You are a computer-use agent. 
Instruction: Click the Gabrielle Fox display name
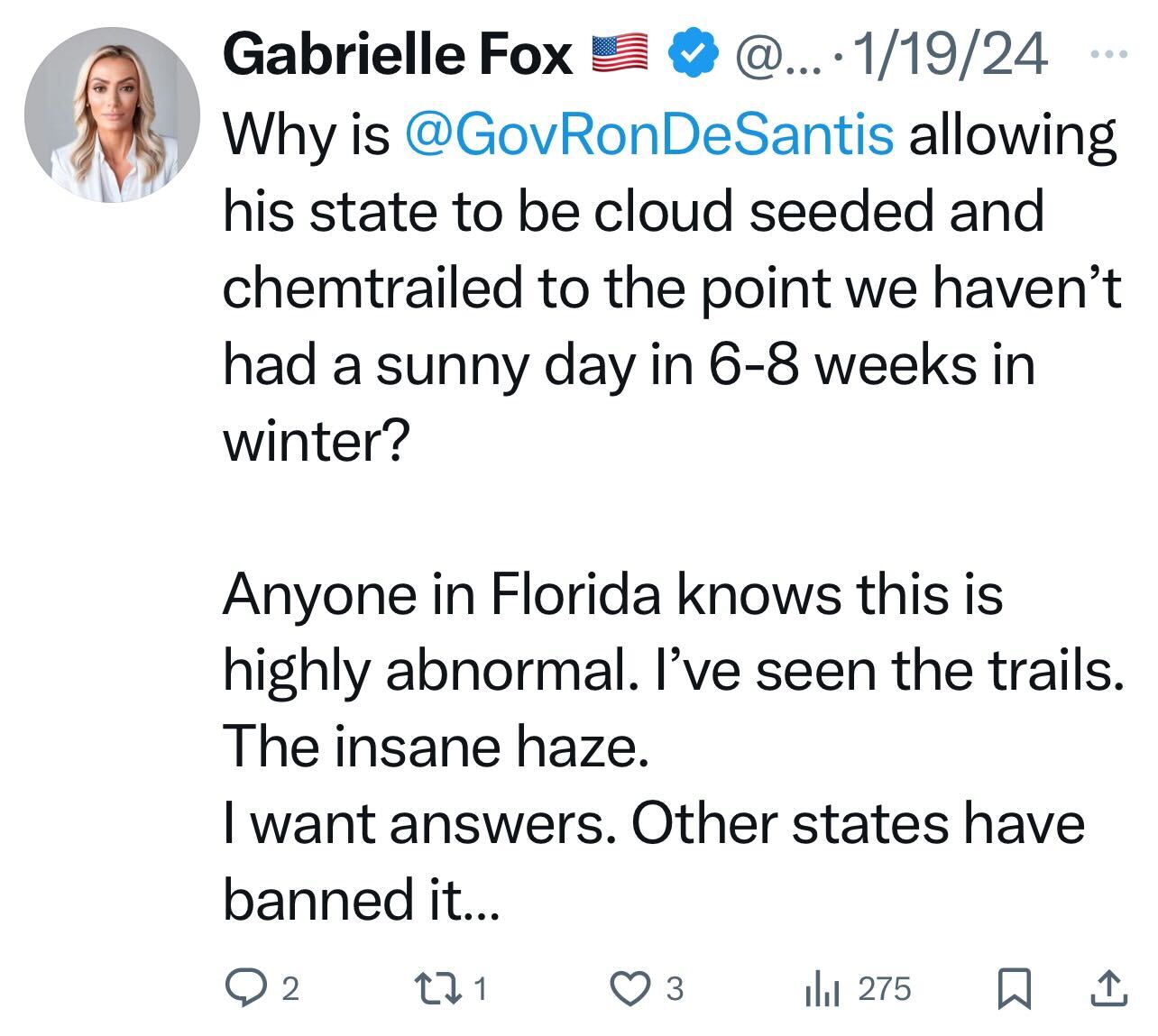tap(397, 55)
